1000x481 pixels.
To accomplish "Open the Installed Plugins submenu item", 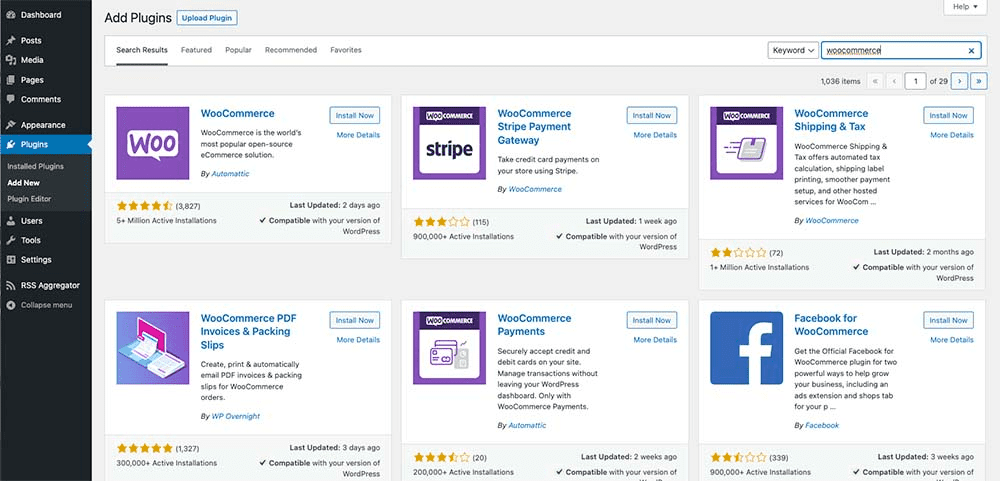I will 36,166.
